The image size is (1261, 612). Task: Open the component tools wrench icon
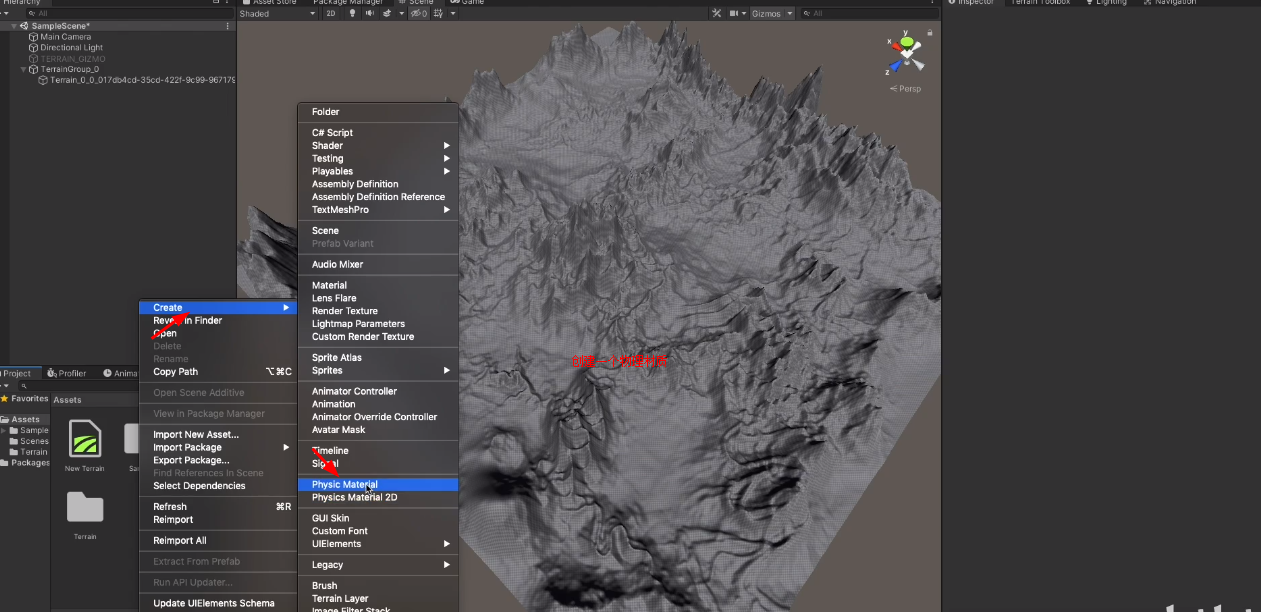[716, 14]
